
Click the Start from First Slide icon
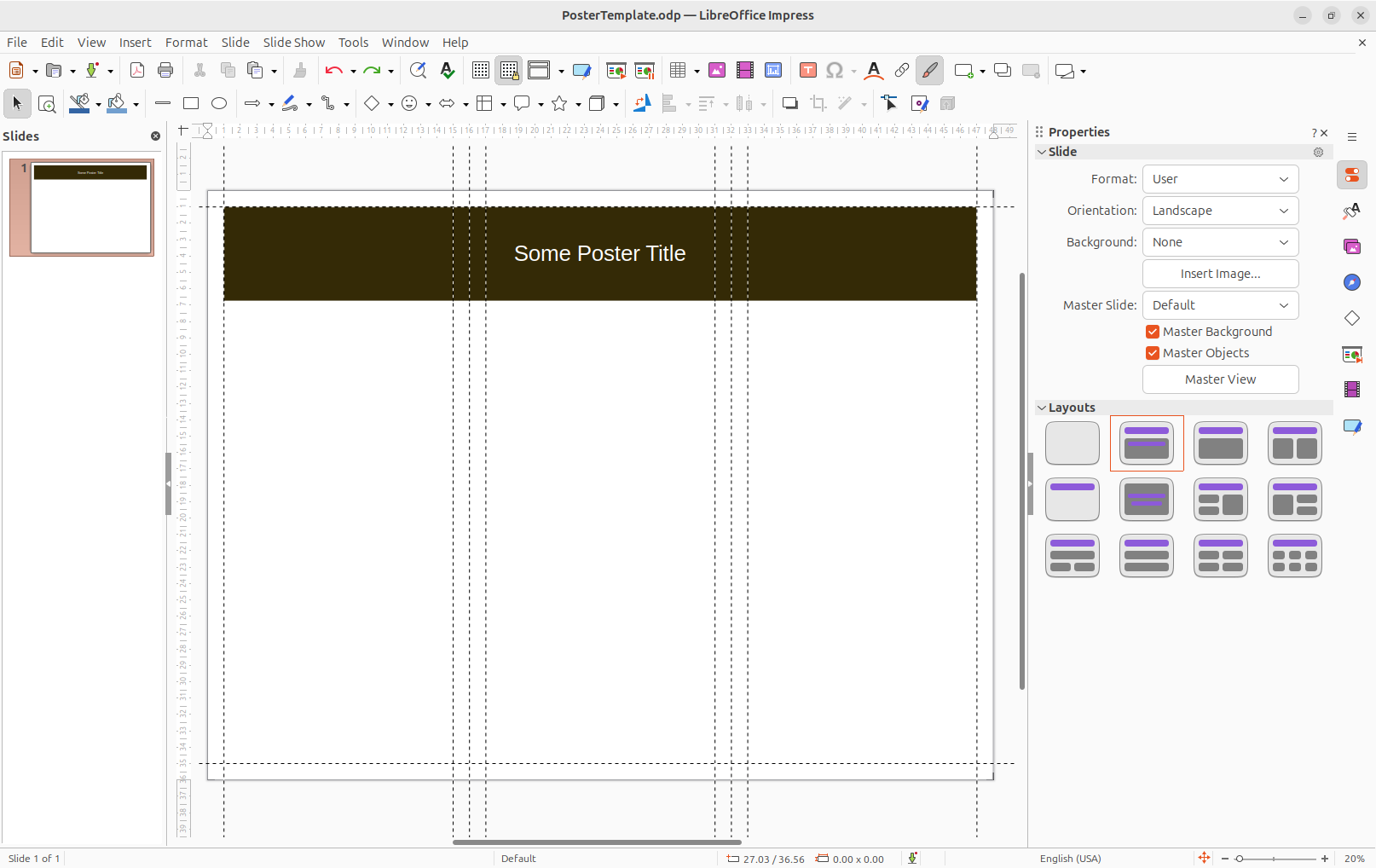[x=616, y=71]
